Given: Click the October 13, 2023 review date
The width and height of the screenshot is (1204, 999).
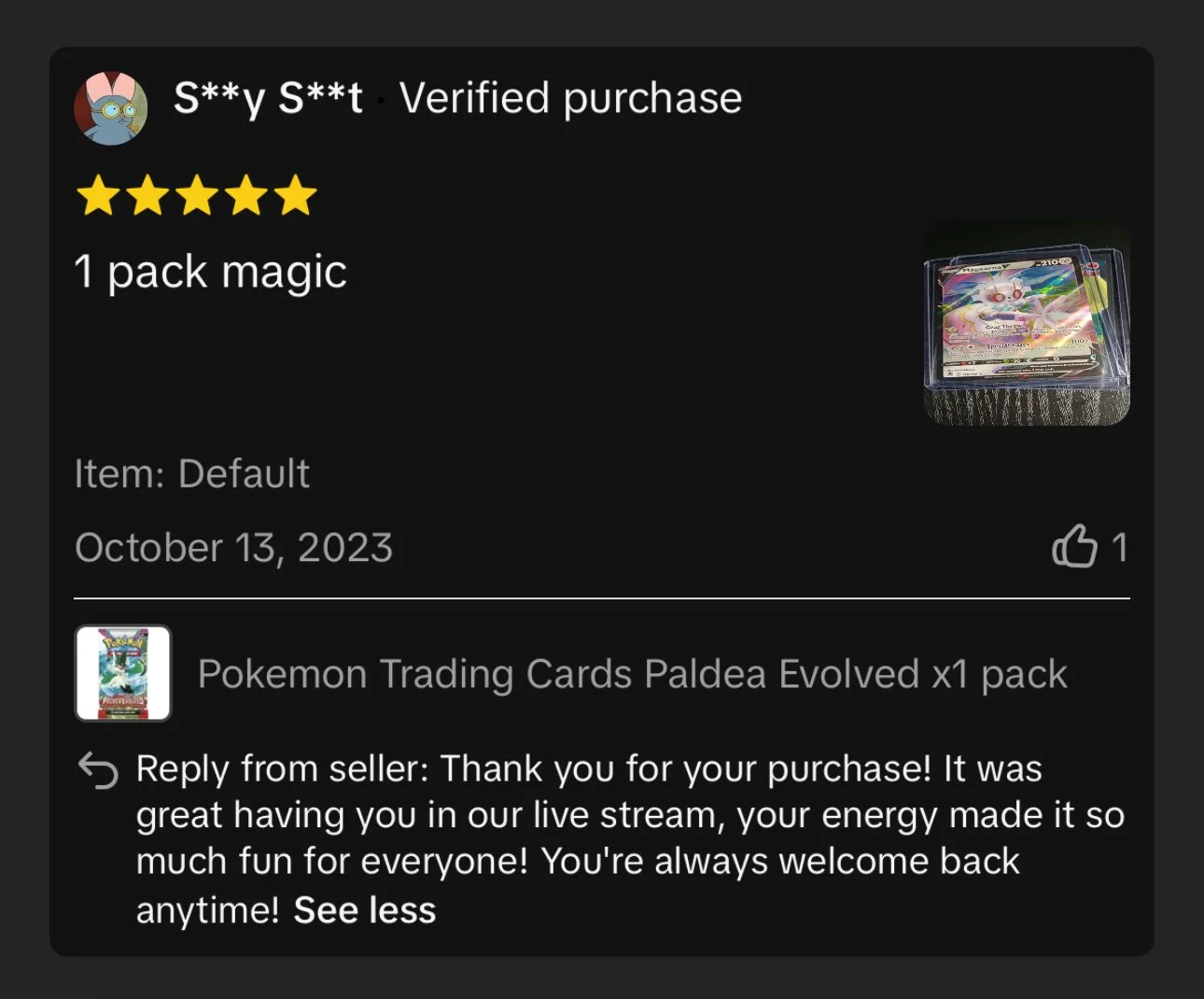Looking at the screenshot, I should 234,548.
